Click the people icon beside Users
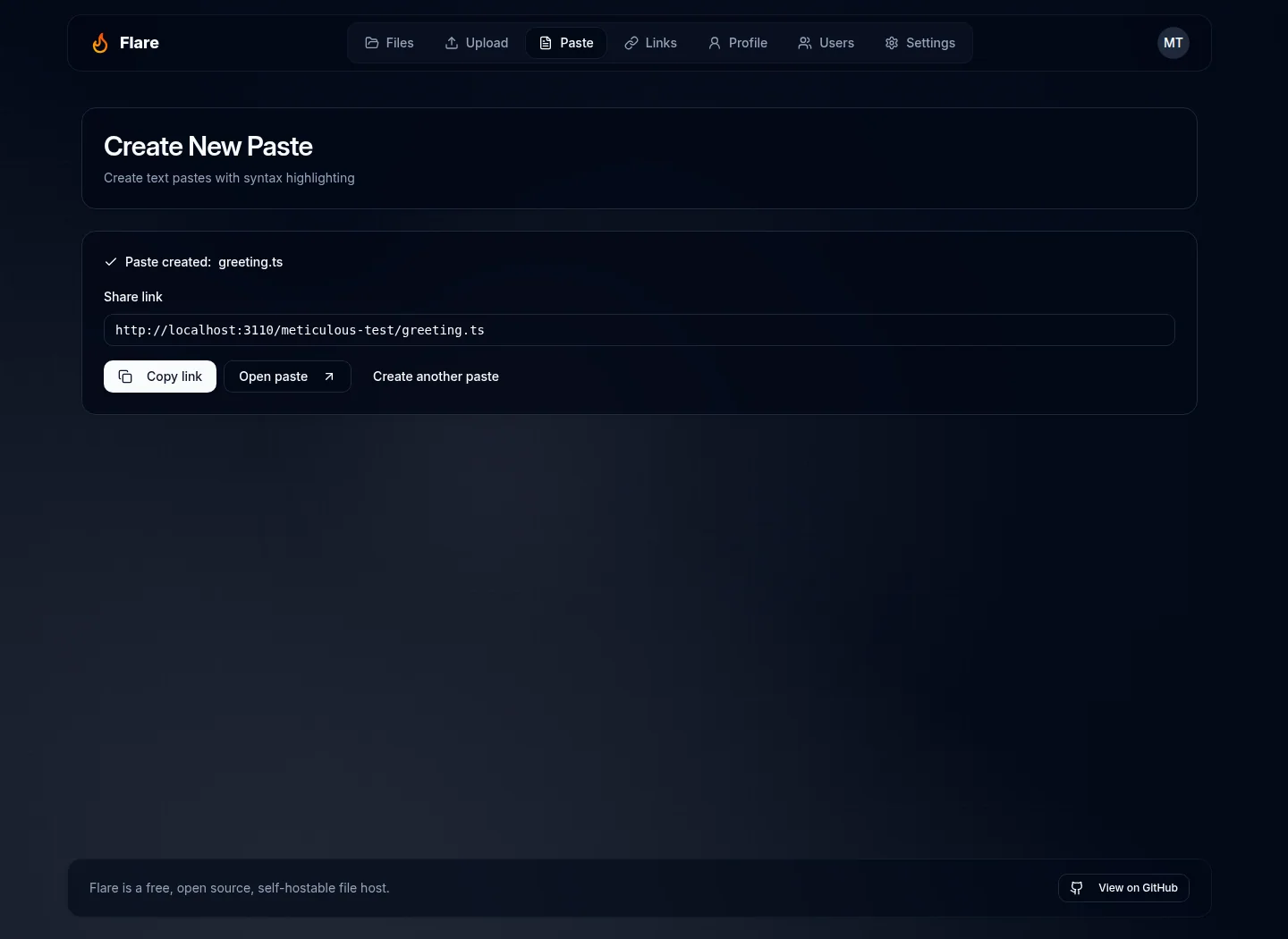Screen dimensions: 1288x939 (x=805, y=43)
